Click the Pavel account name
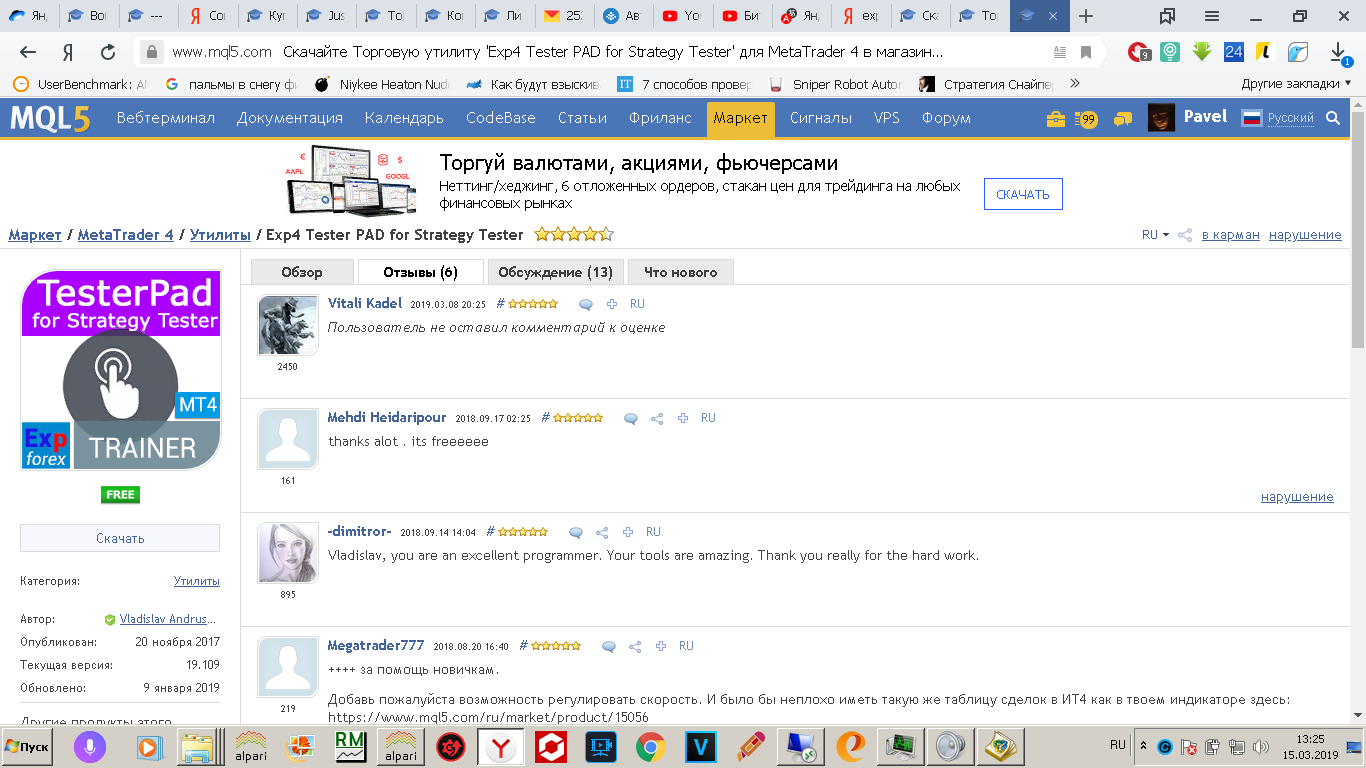This screenshot has width=1366, height=768. click(1205, 117)
